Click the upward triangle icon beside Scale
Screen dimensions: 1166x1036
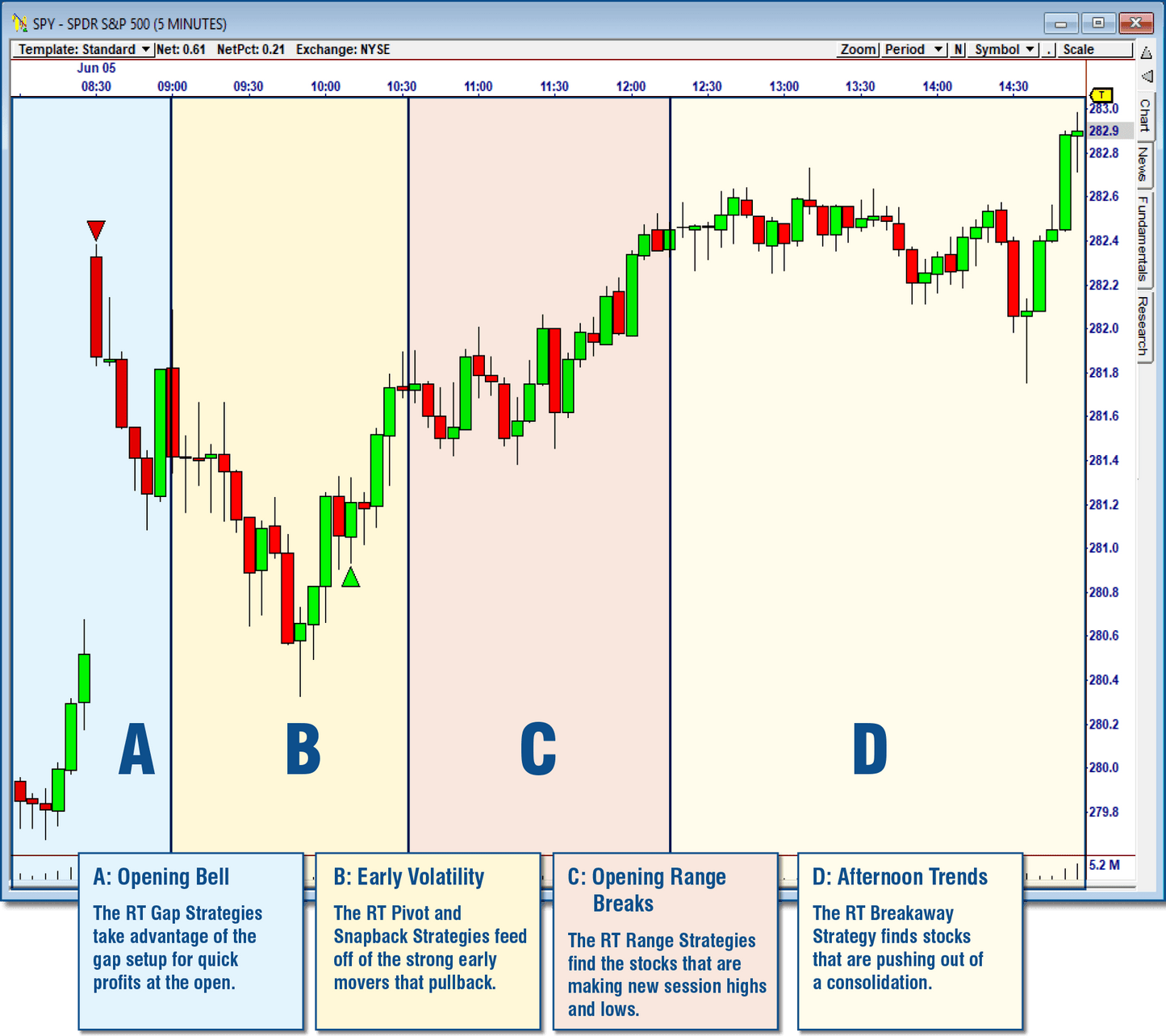point(1147,52)
